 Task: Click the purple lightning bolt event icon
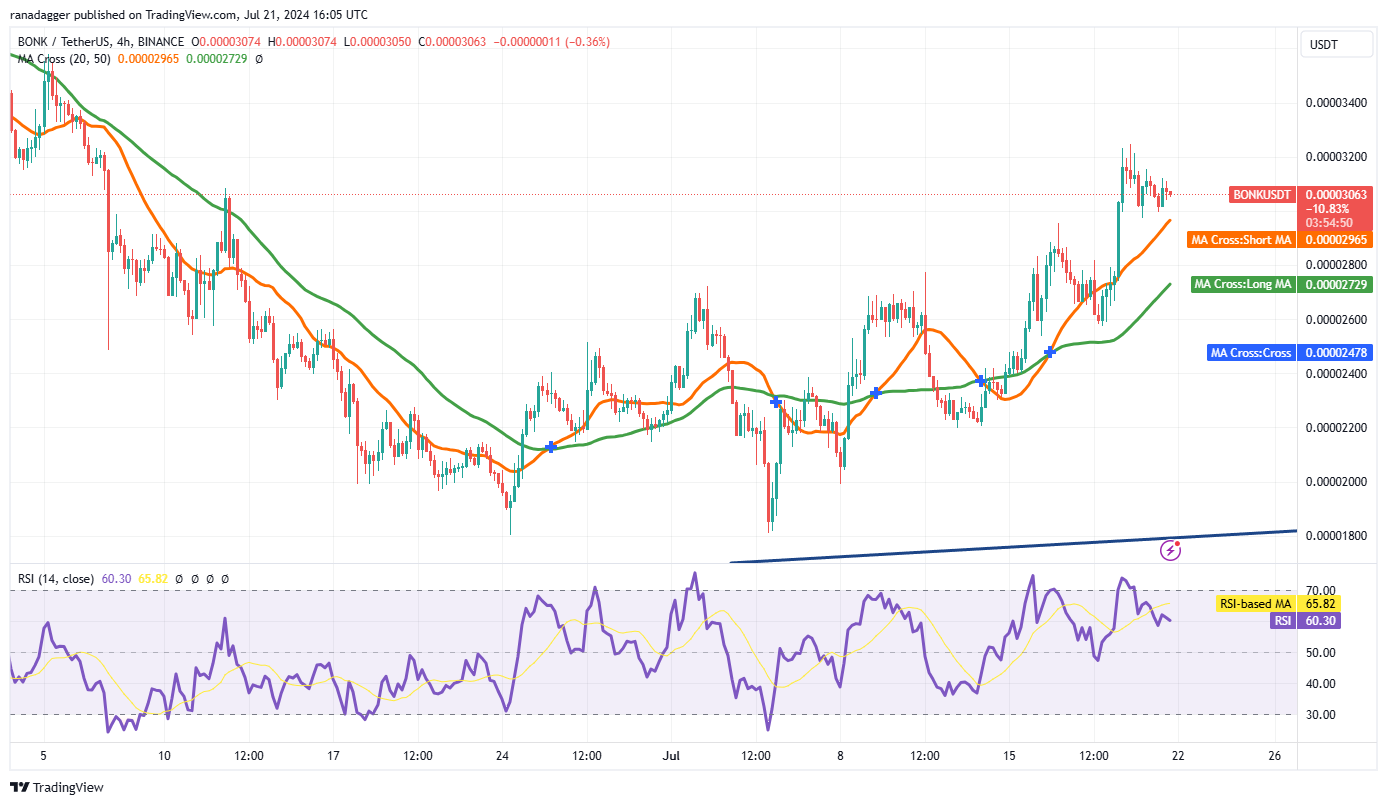coord(1170,549)
